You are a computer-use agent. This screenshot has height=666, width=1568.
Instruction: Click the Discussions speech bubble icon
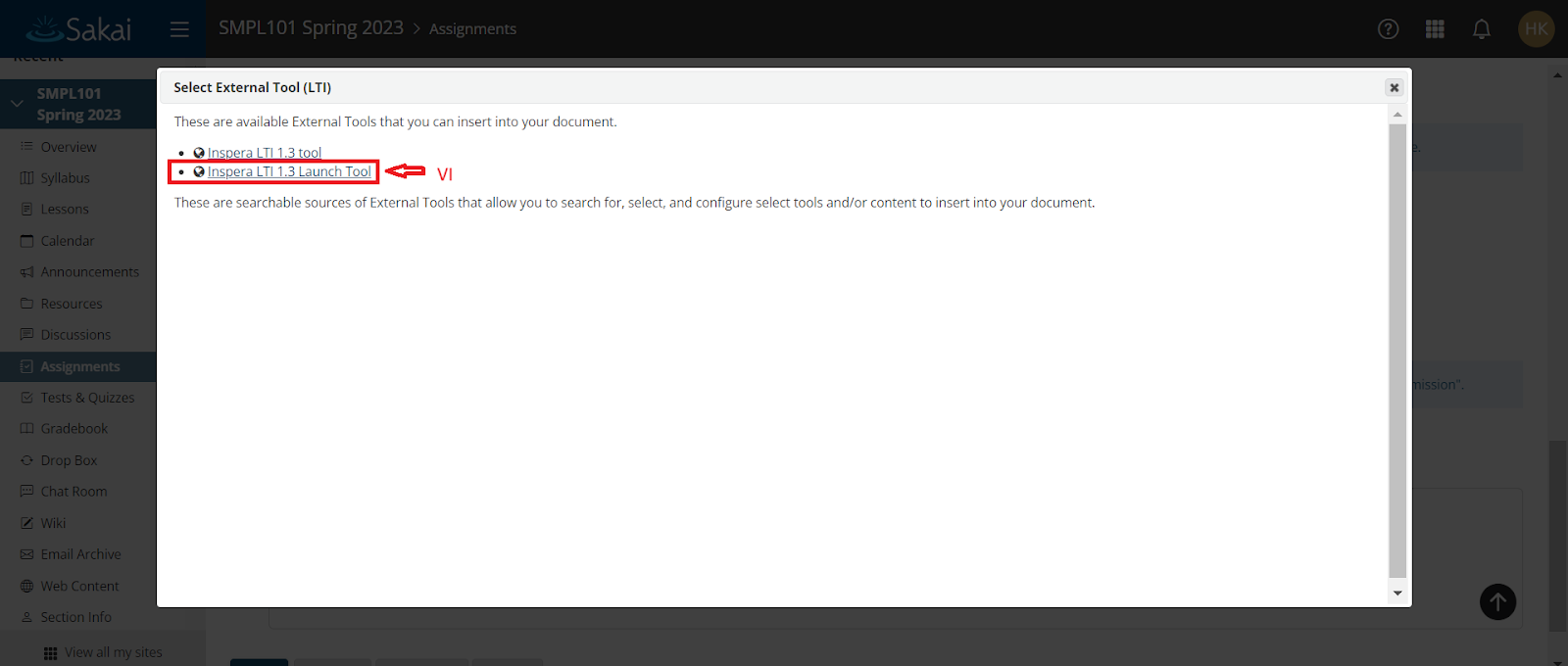click(x=26, y=335)
